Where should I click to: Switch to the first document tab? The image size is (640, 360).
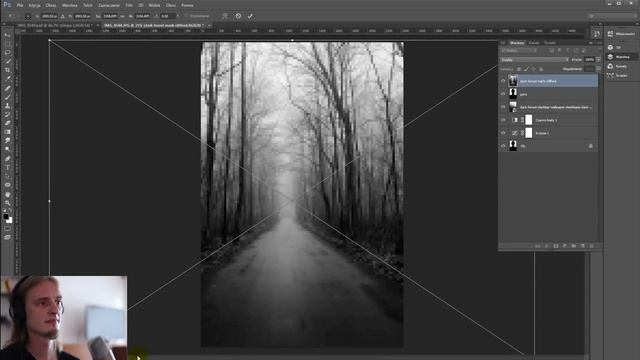(56, 25)
